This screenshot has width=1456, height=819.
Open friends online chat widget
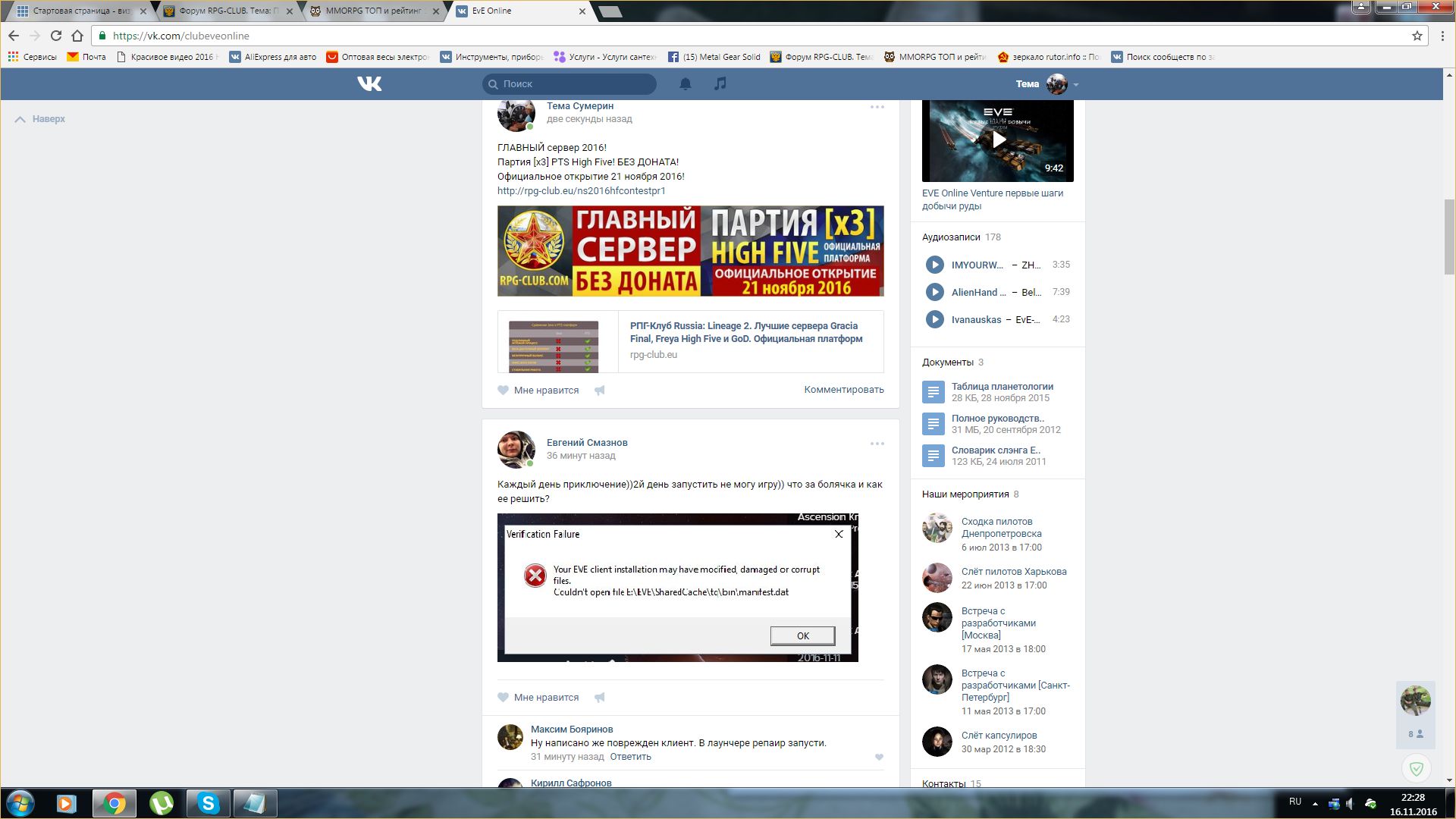coord(1415,714)
